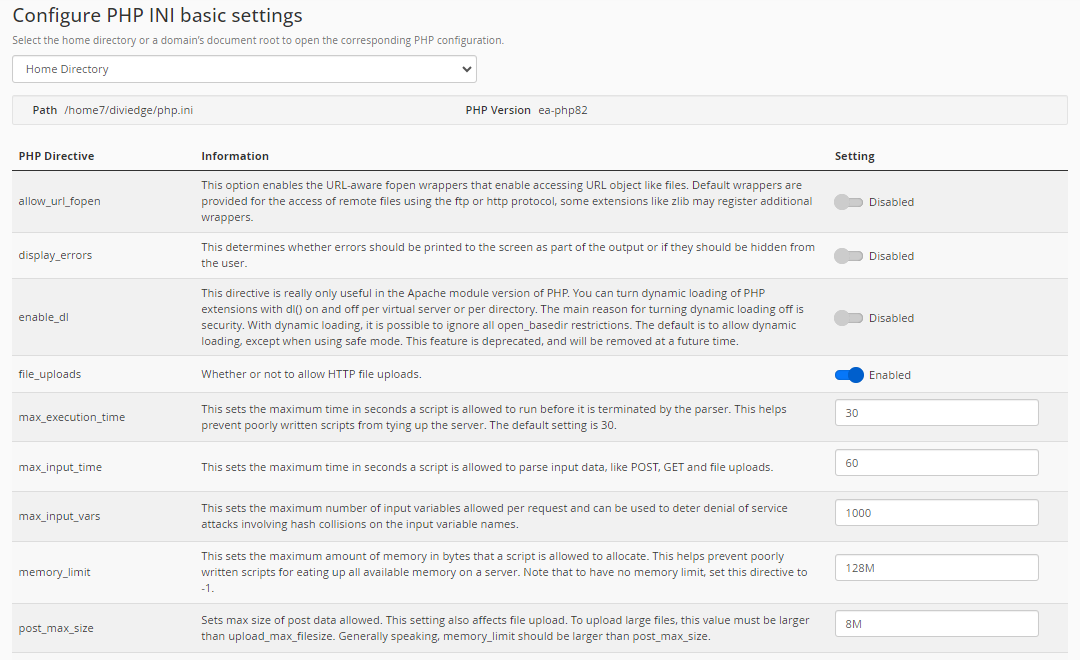Viewport: 1080px width, 660px height.
Task: Click the memory_limit field showing 128M
Action: (x=936, y=568)
